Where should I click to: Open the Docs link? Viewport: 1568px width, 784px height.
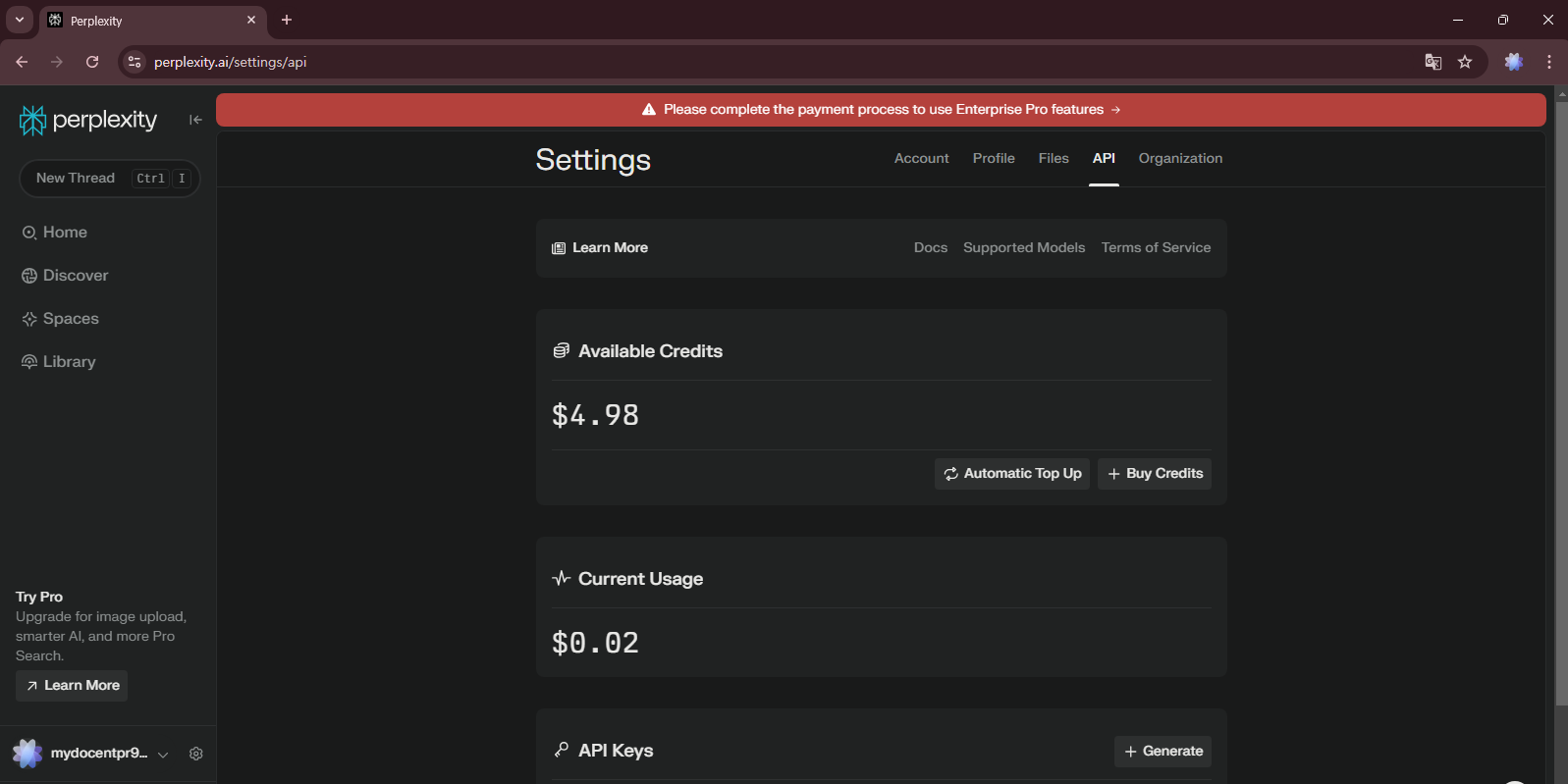(x=931, y=248)
